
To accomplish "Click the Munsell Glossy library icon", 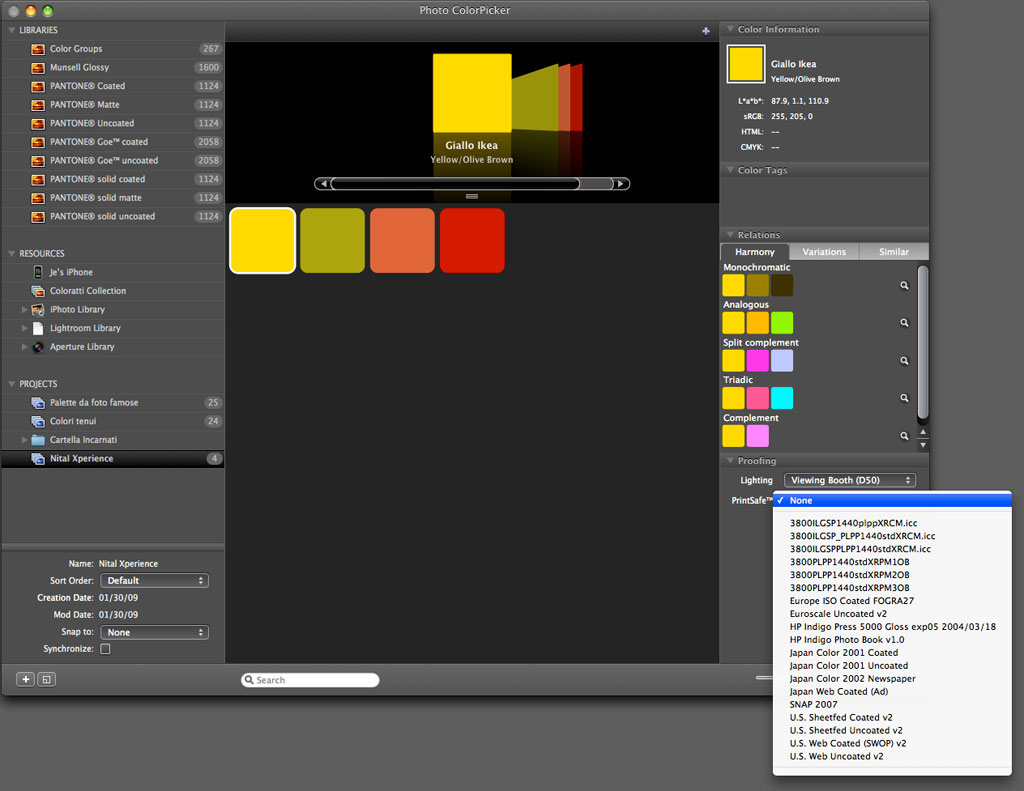I will click(x=38, y=68).
